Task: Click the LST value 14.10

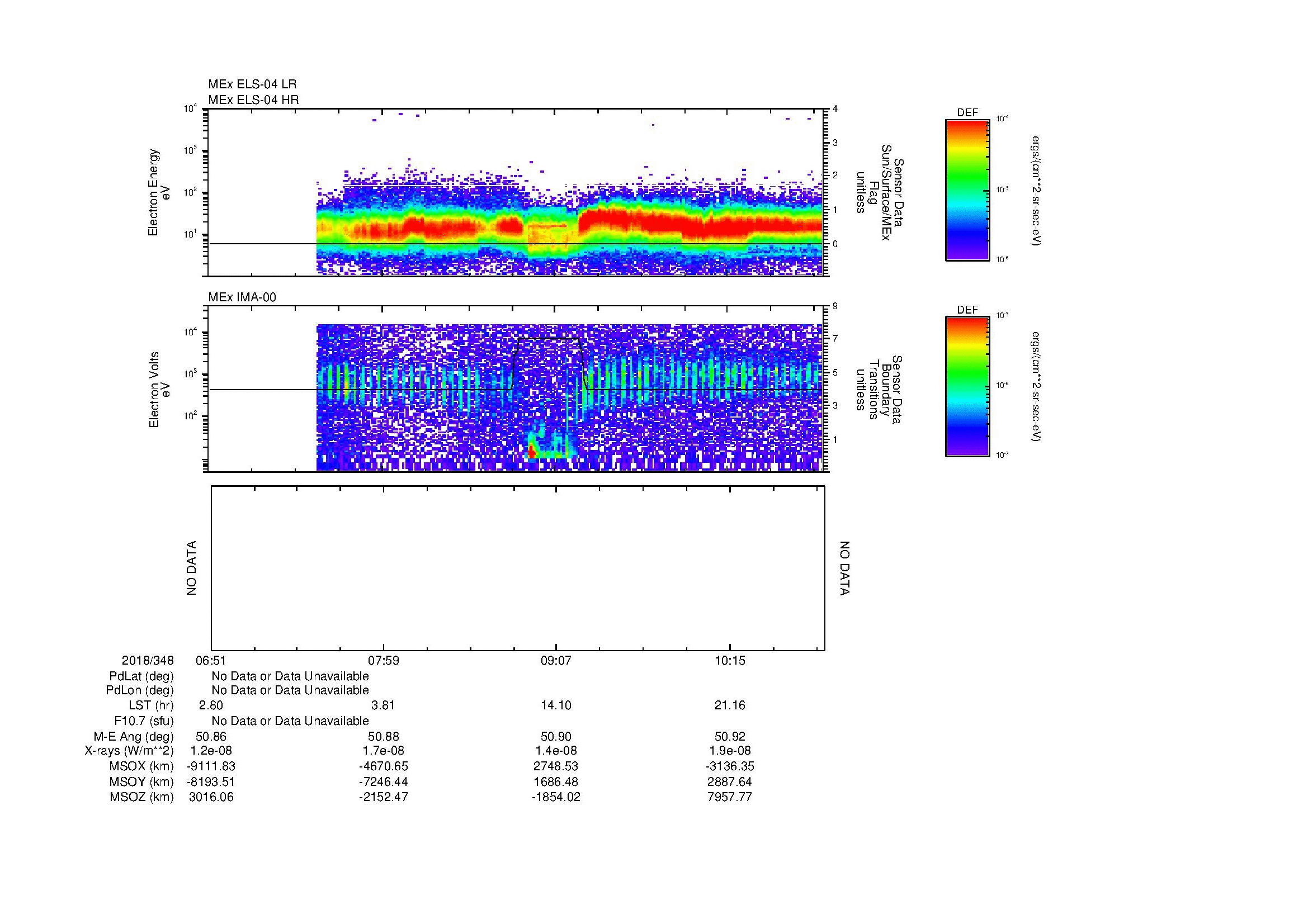Action: coord(556,705)
